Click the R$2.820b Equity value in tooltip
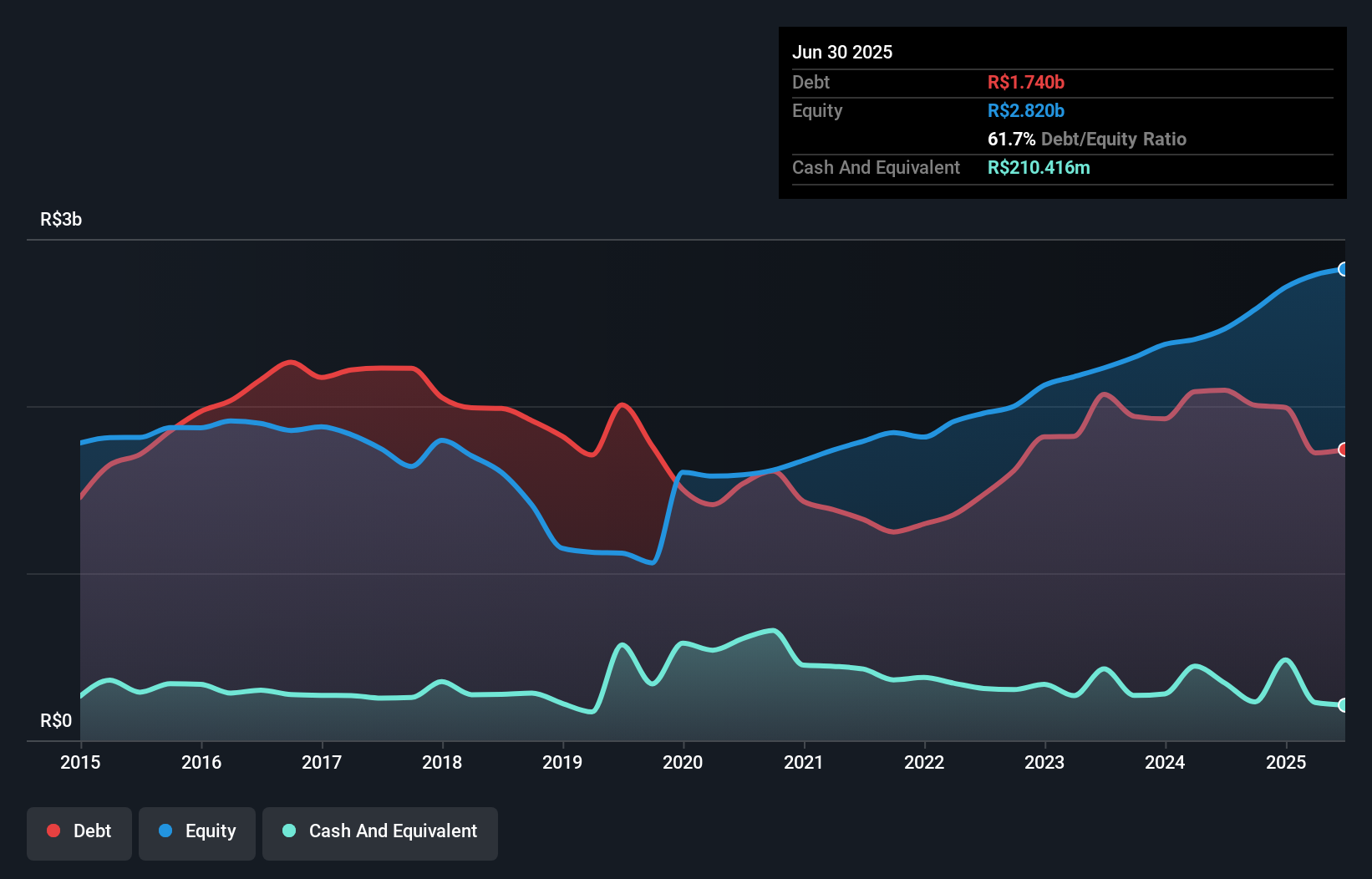The image size is (1372, 879). tap(1026, 110)
